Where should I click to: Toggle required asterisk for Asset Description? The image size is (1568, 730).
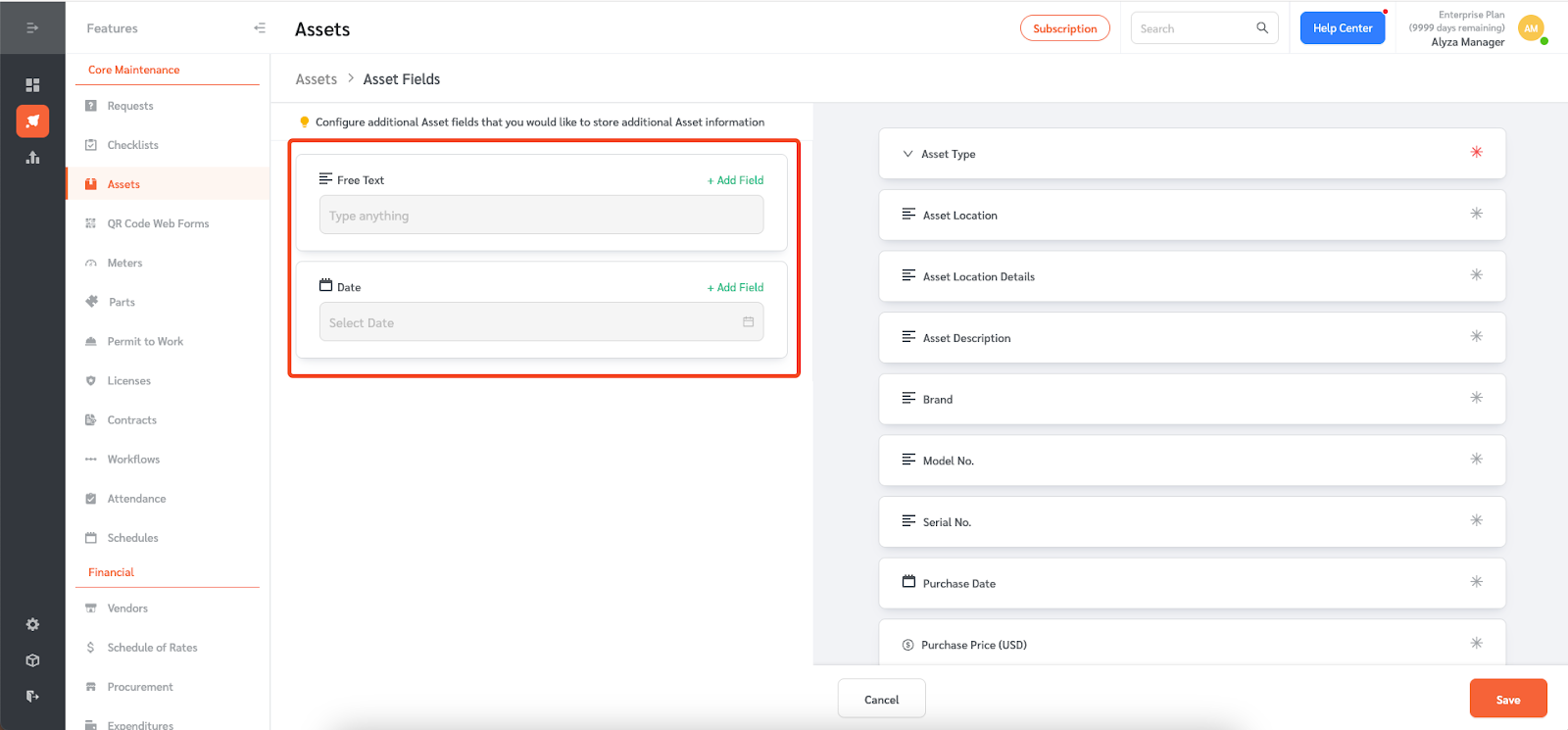1476,336
